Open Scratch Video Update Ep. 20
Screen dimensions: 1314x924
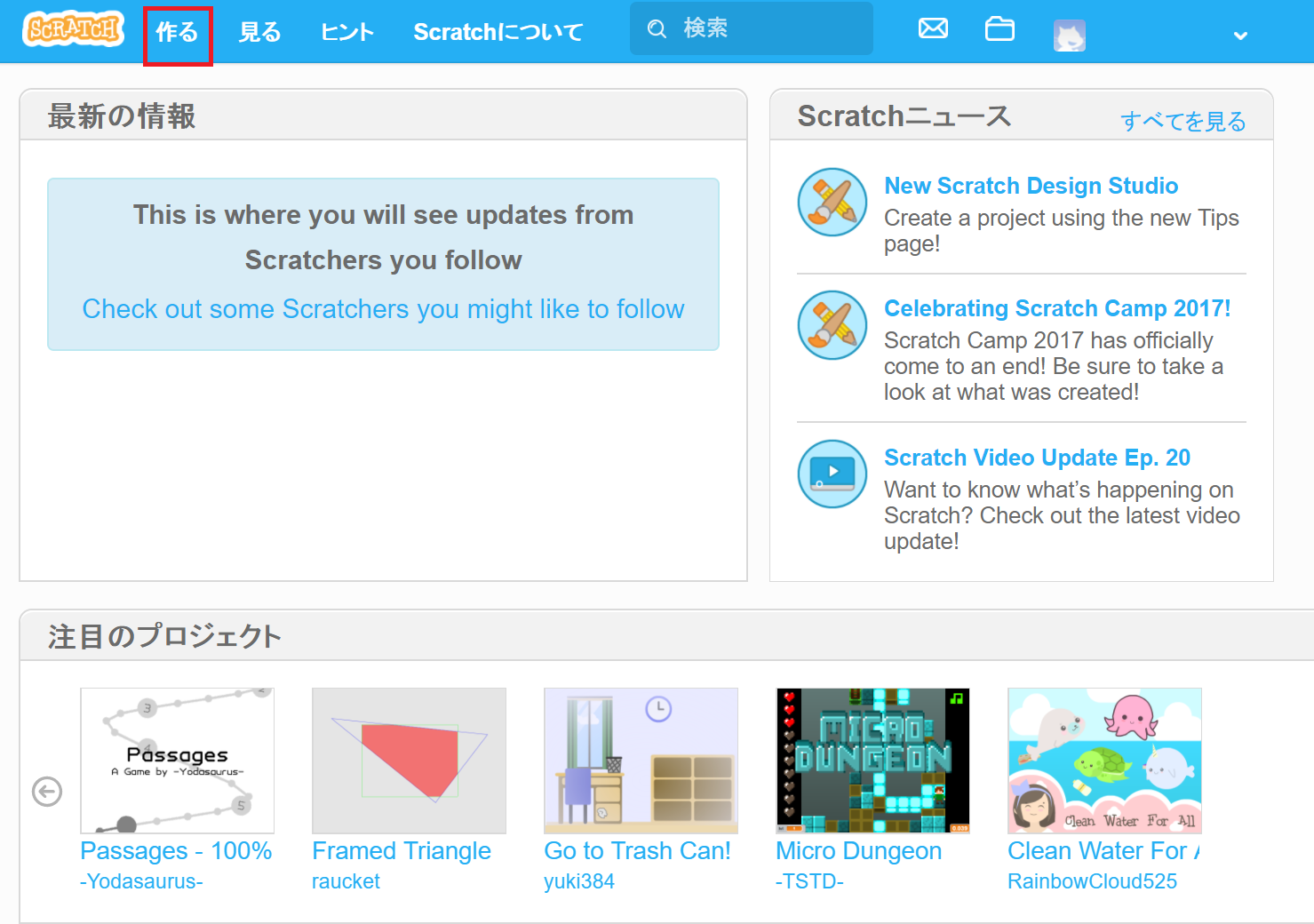(1037, 458)
